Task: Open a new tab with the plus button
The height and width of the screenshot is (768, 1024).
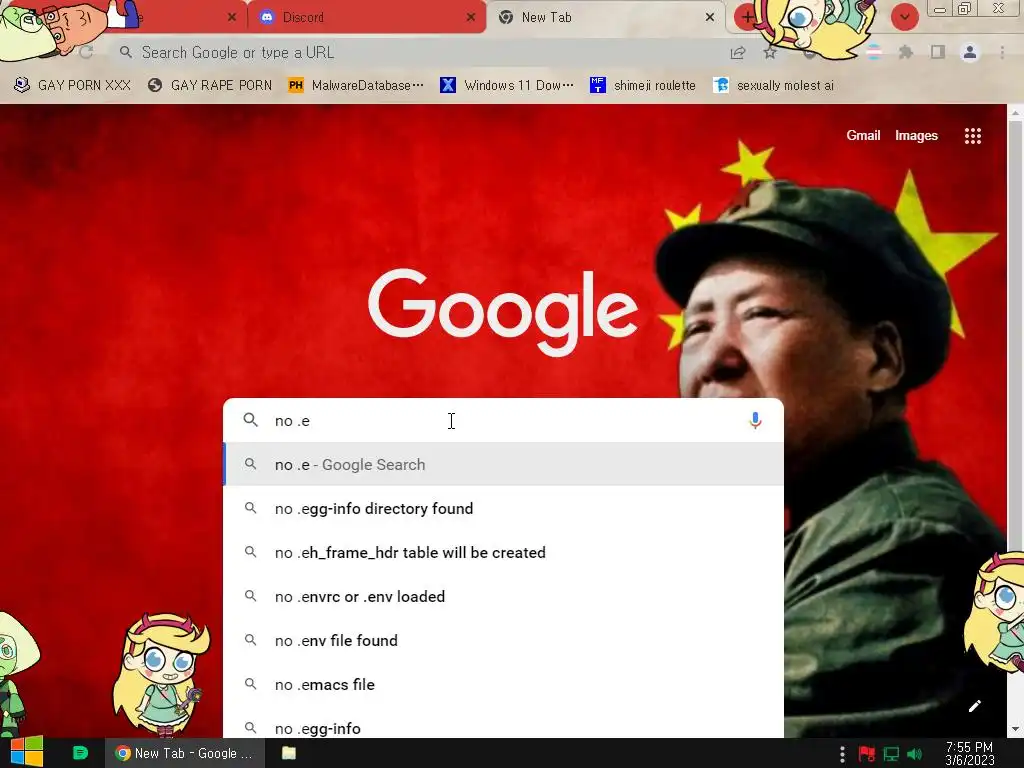Action: (x=746, y=17)
